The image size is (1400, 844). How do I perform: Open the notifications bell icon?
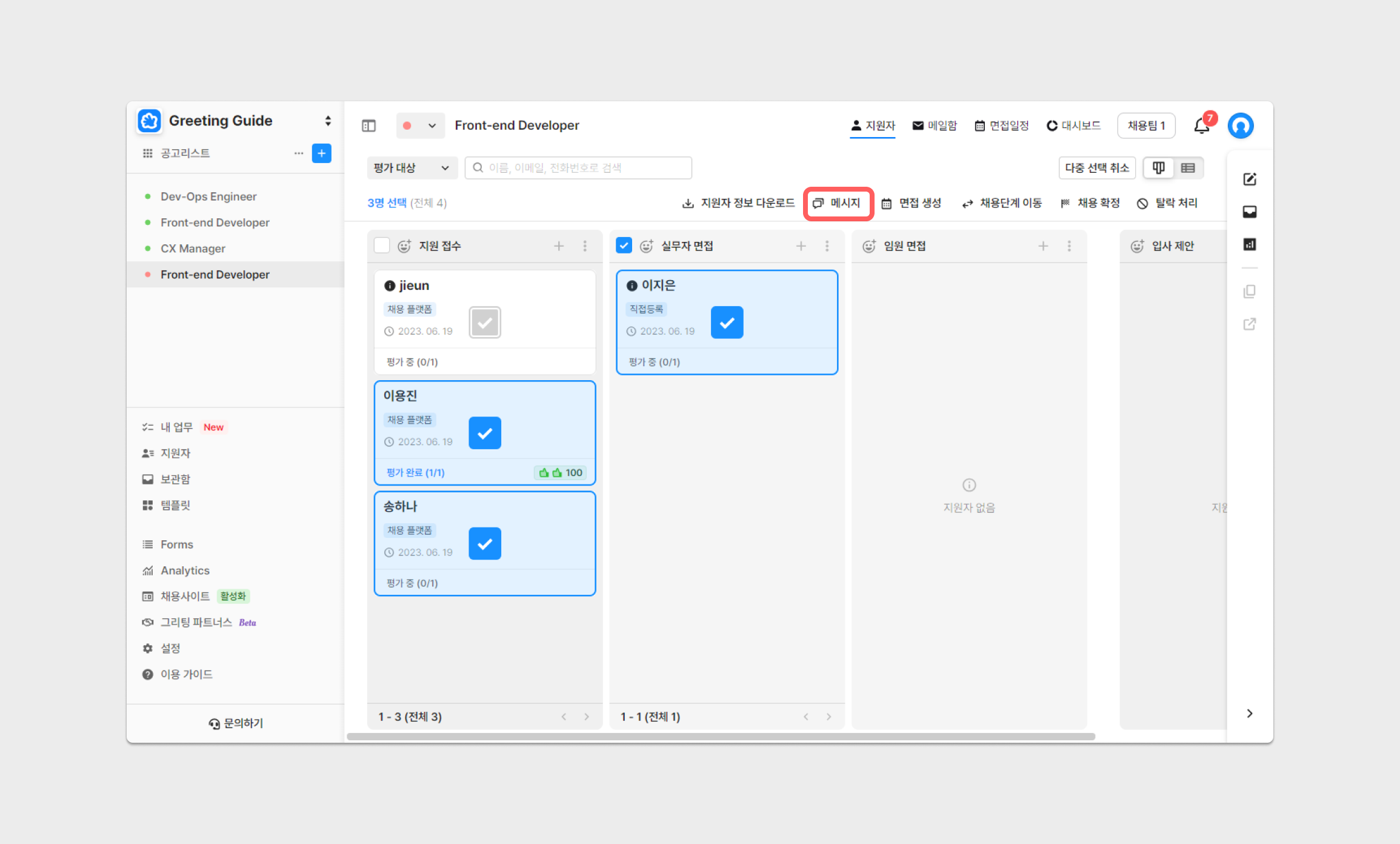point(1202,126)
